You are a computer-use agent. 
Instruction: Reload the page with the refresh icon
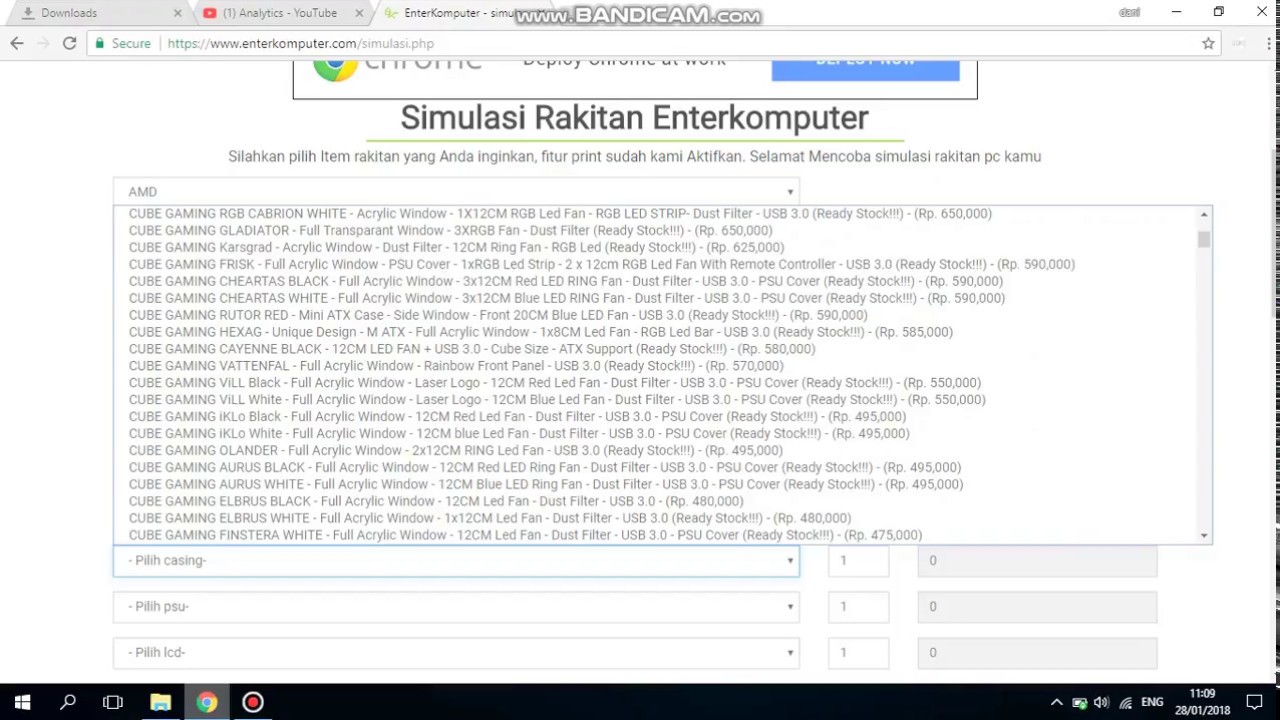point(69,43)
